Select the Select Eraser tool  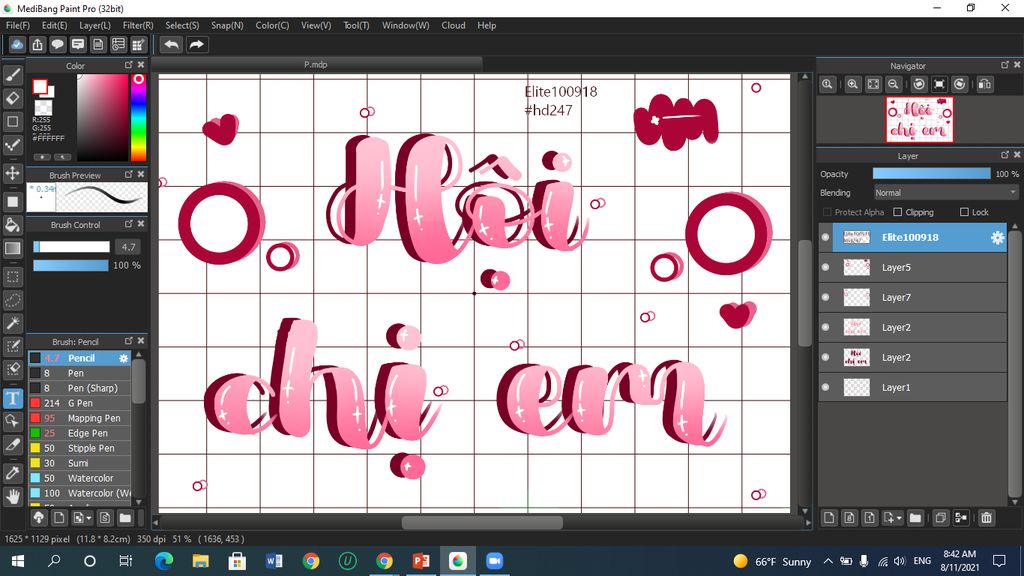click(x=12, y=369)
